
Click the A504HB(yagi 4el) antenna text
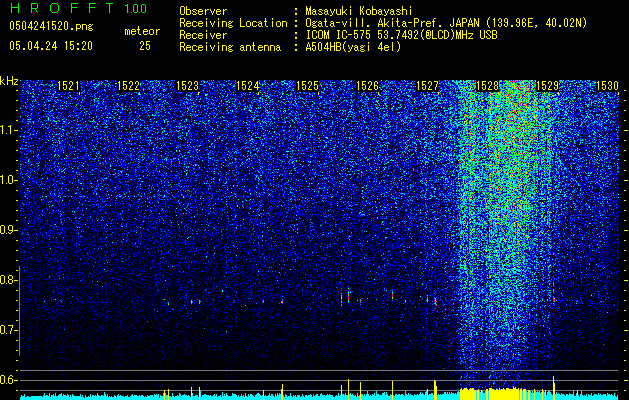(x=353, y=47)
